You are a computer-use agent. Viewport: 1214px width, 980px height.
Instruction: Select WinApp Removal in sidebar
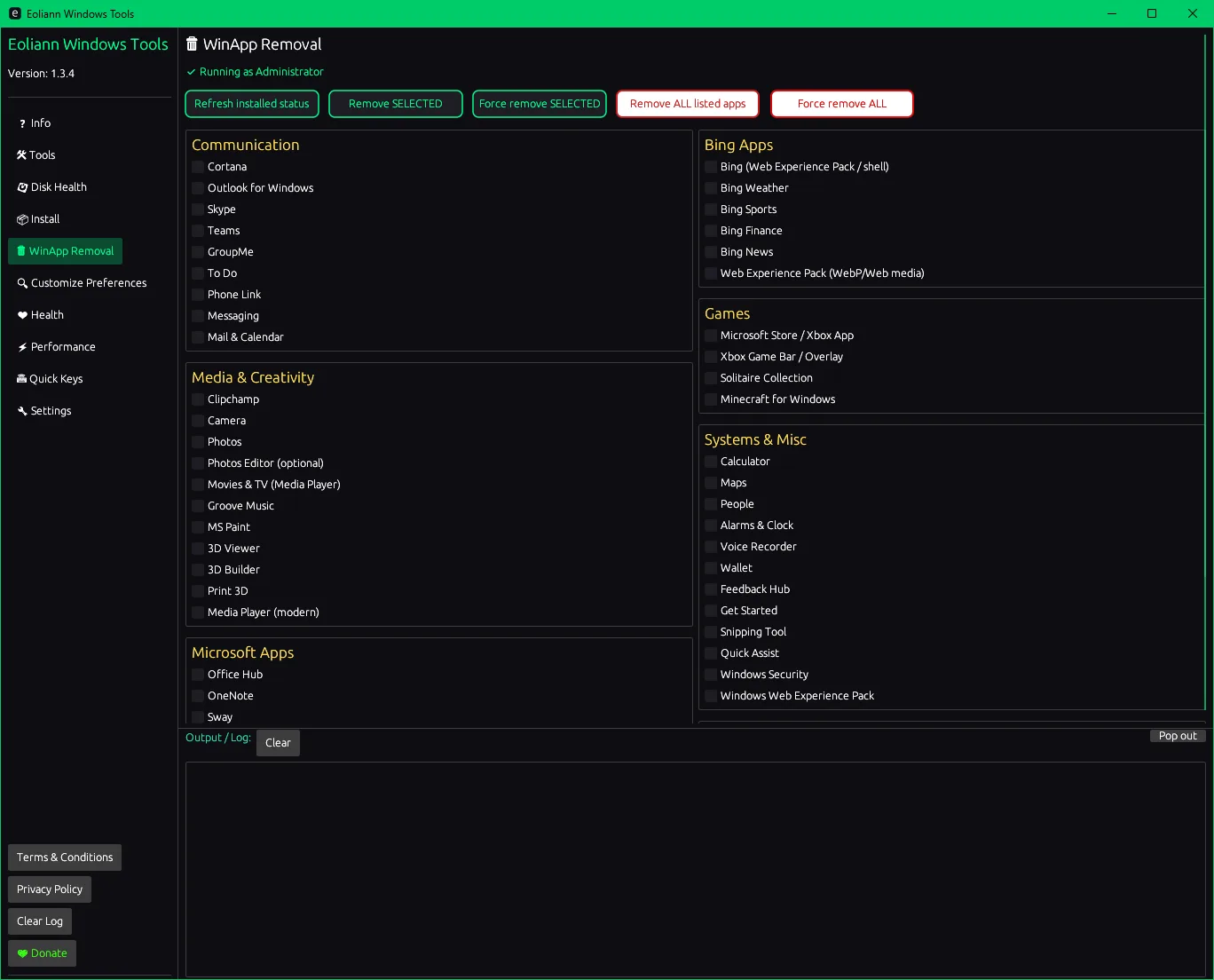tap(66, 251)
